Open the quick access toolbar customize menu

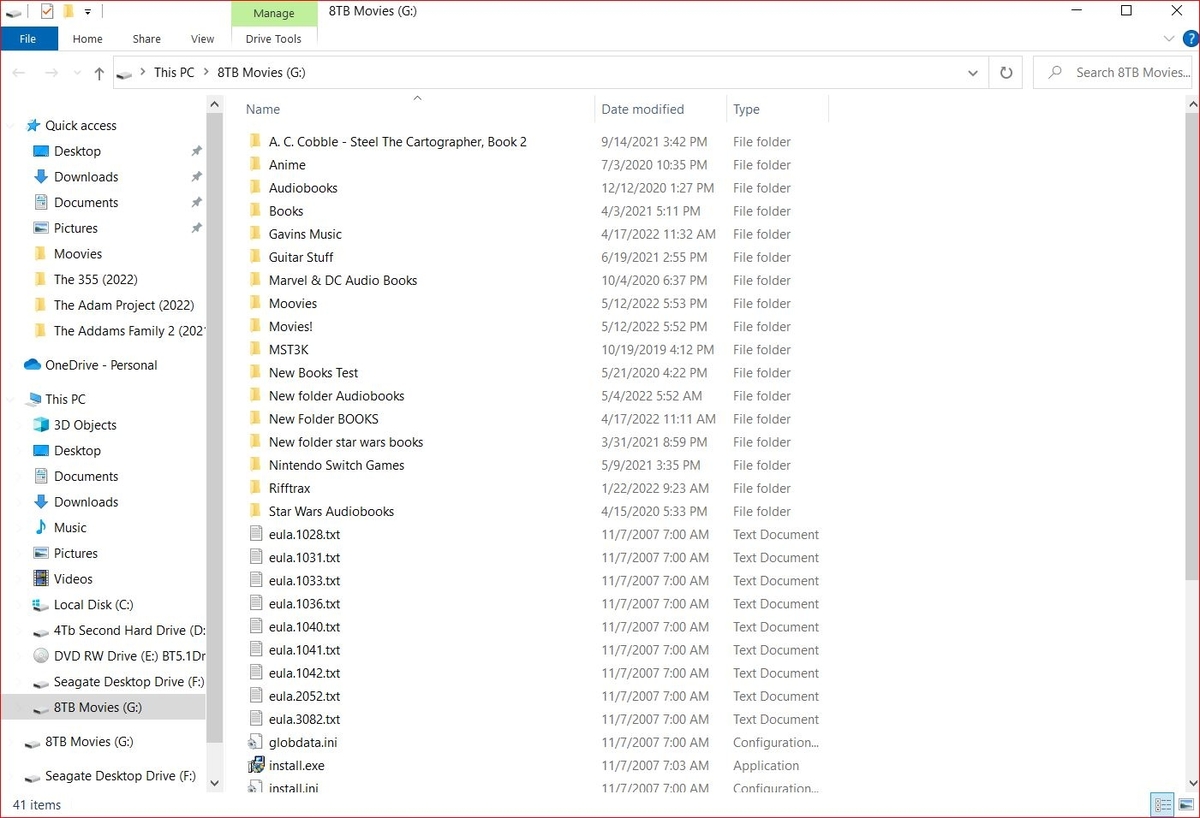(87, 11)
